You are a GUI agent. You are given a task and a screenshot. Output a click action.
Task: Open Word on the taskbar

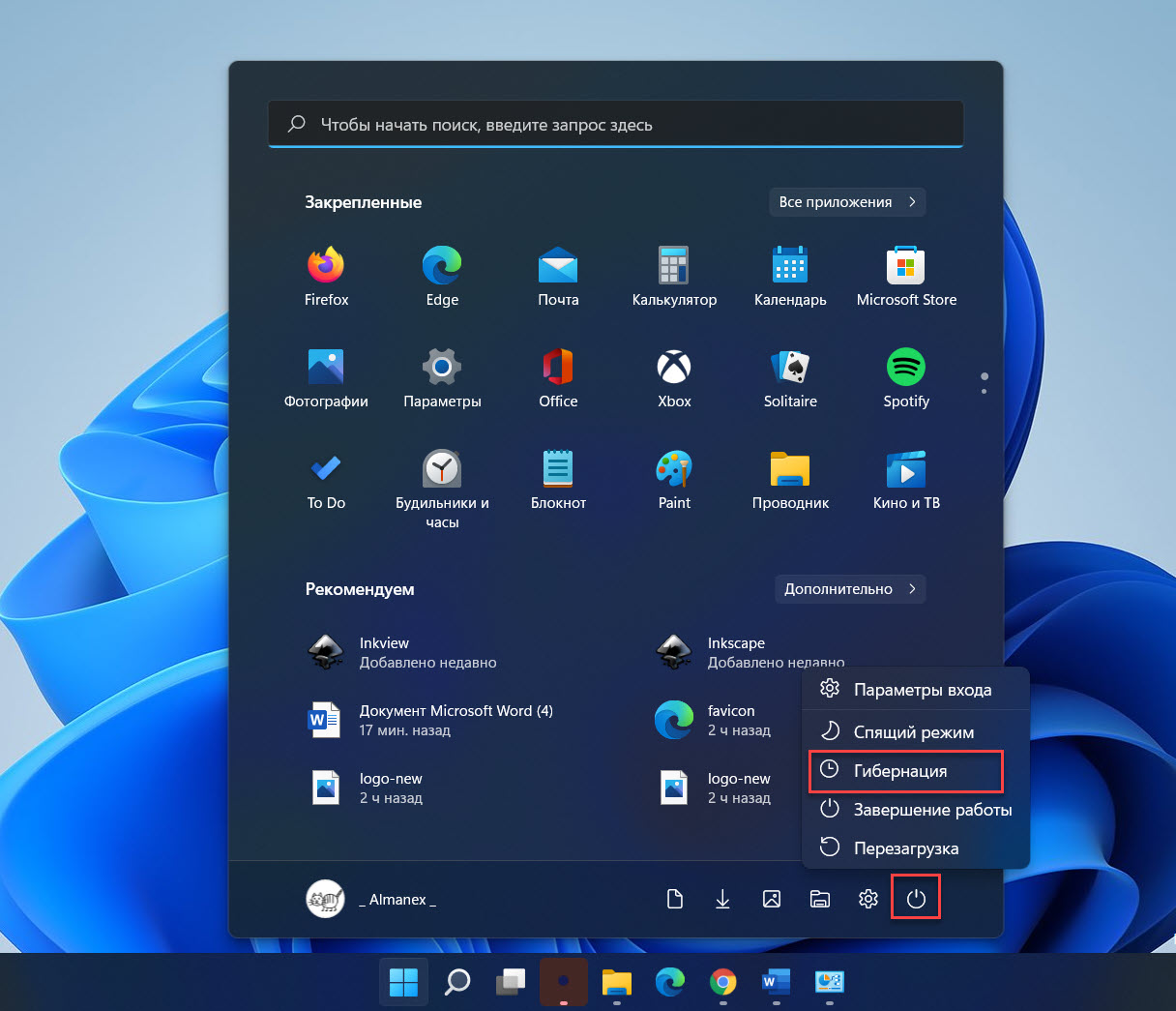coord(777,982)
